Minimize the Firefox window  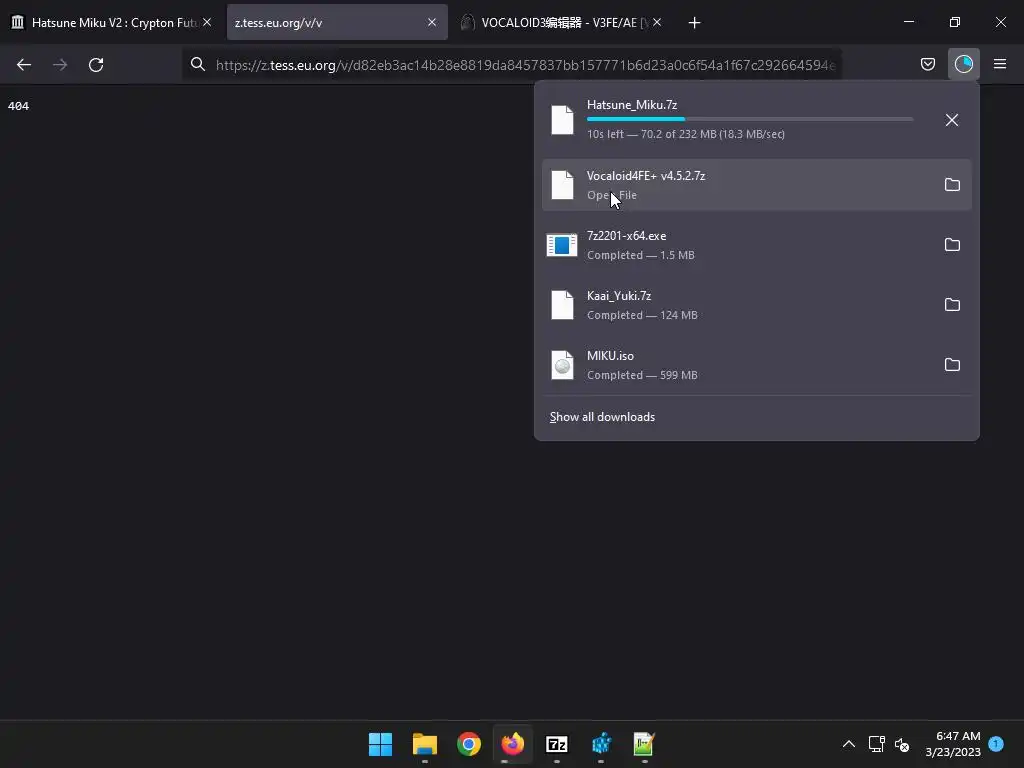tap(908, 22)
